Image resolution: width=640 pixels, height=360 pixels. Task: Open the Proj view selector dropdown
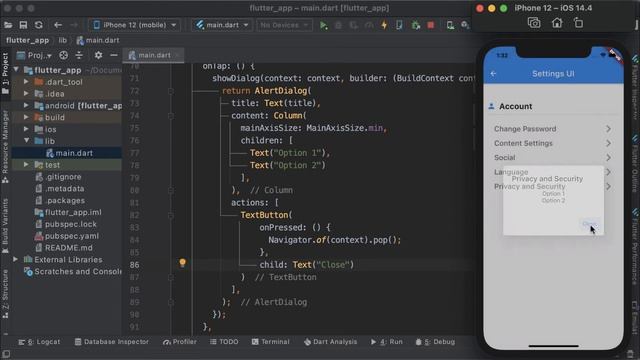(x=34, y=55)
